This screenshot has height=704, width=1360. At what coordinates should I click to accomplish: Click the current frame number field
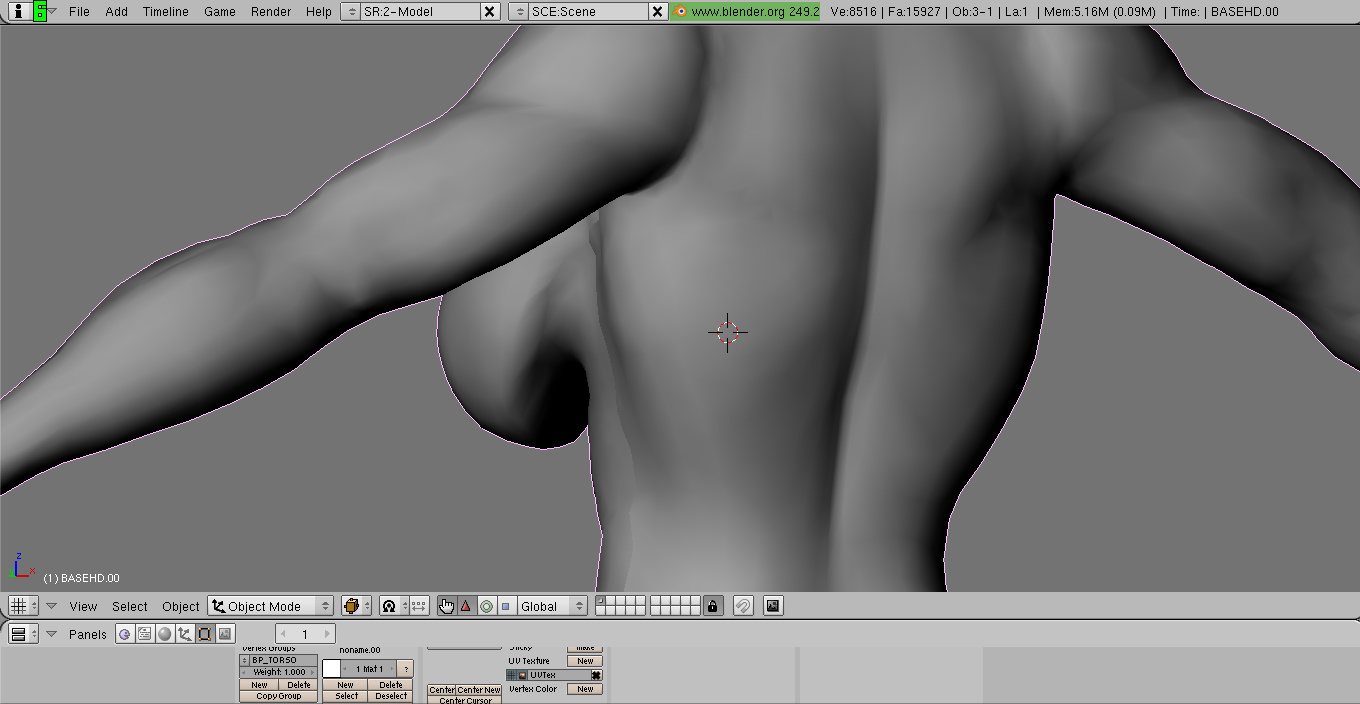305,634
